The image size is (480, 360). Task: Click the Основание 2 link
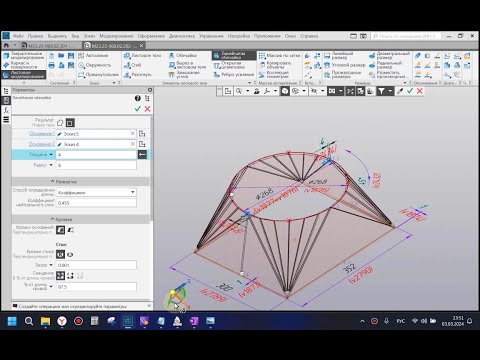[42, 144]
